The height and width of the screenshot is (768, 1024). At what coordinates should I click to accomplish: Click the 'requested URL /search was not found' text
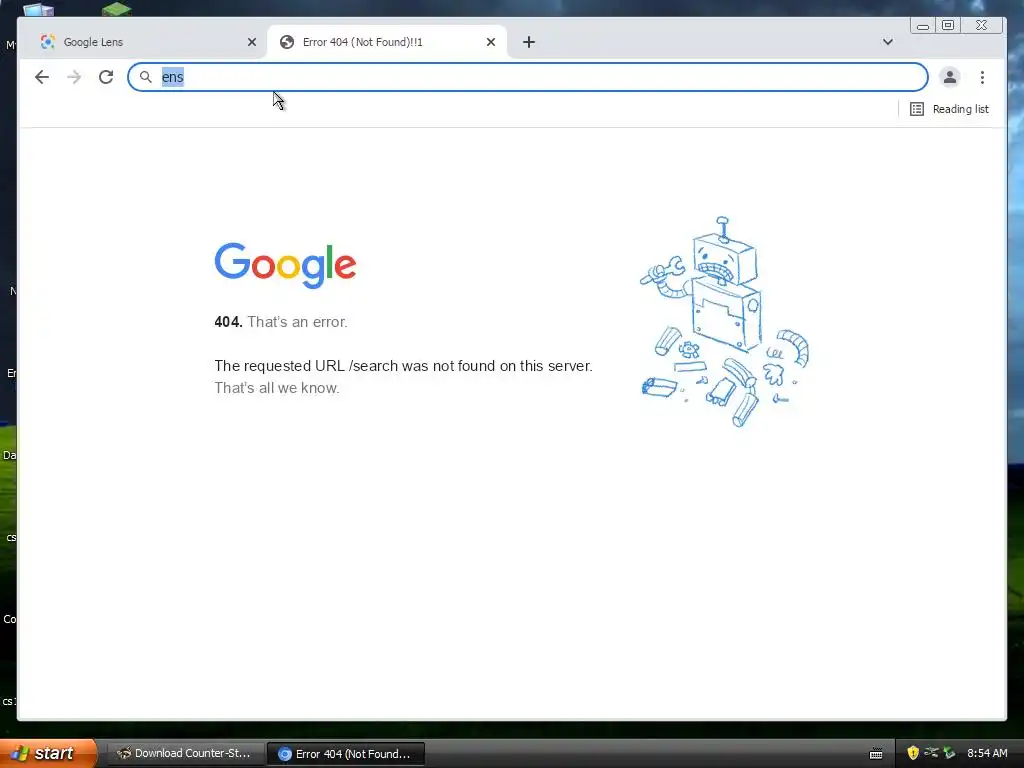tap(403, 366)
